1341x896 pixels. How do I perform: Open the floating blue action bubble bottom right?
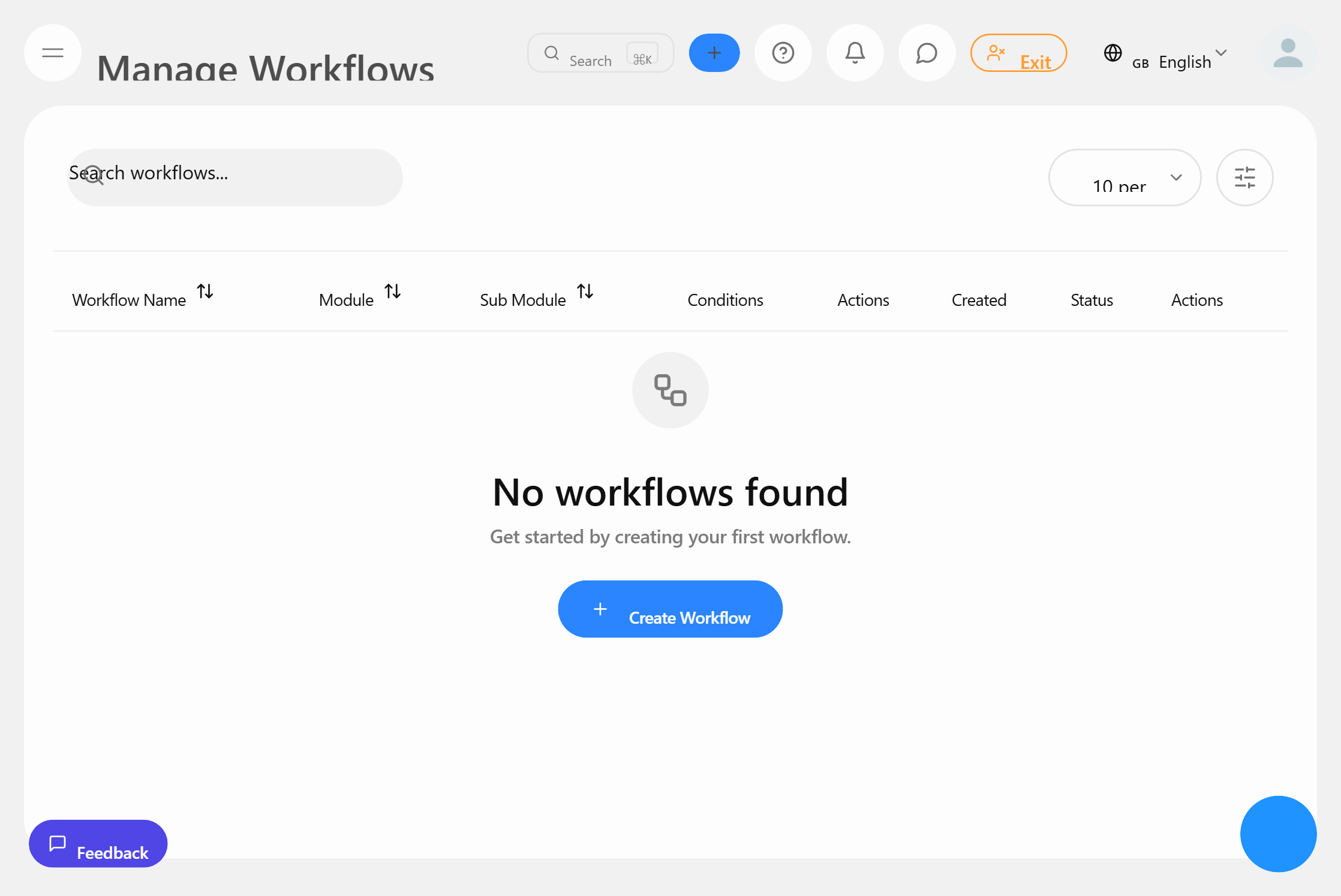point(1278,834)
